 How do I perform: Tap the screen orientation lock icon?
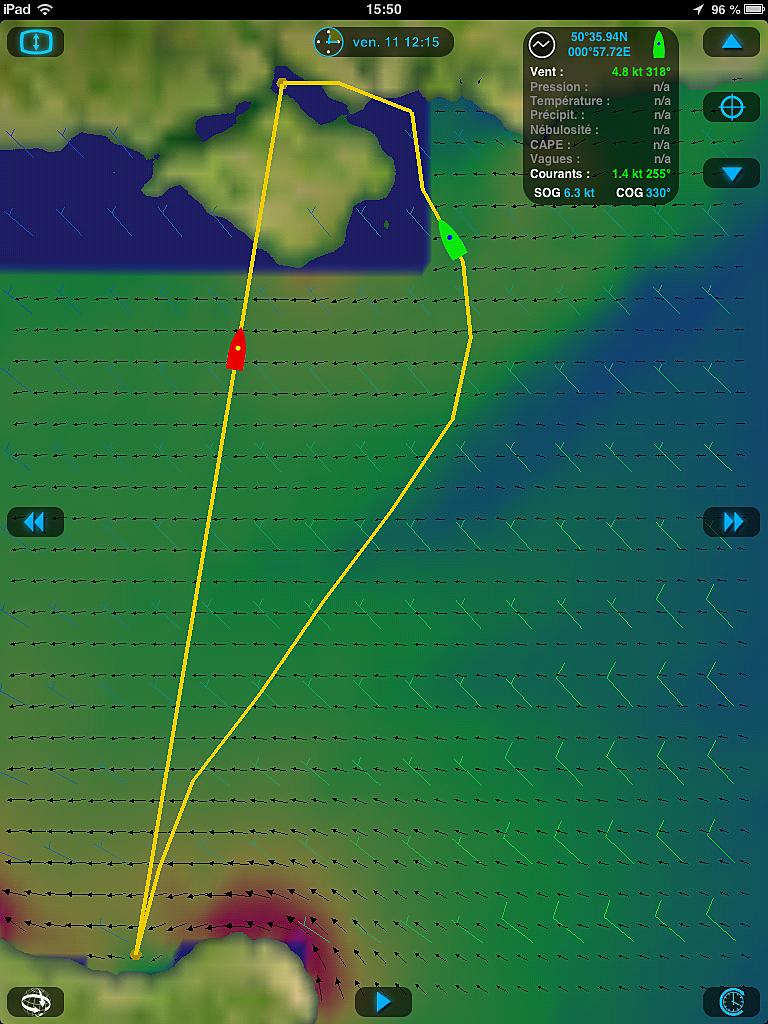pyautogui.click(x=35, y=42)
